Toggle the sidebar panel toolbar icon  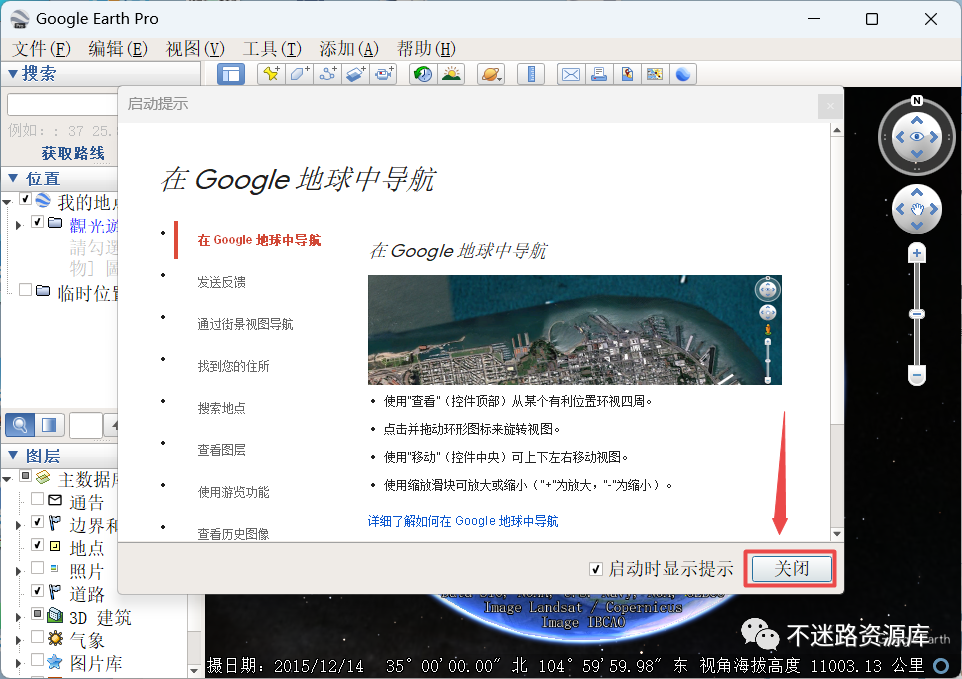[231, 74]
